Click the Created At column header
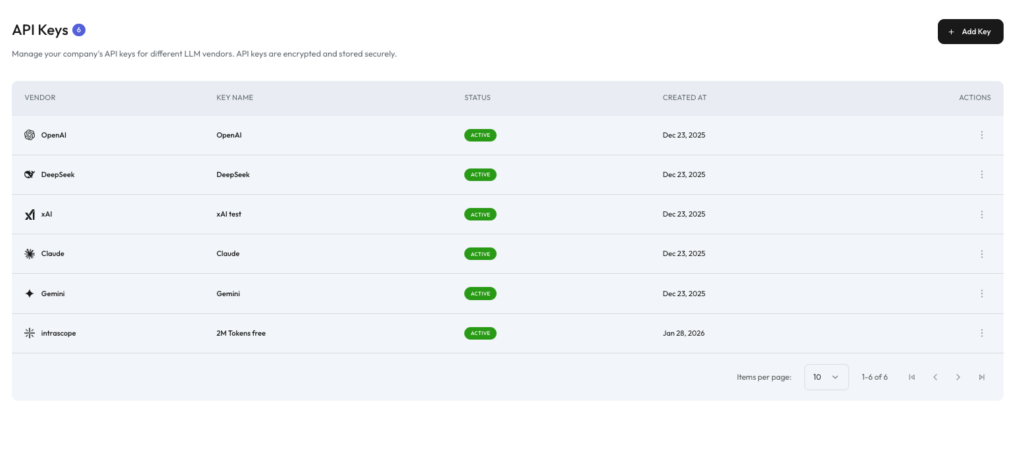1024x464 pixels. click(x=684, y=98)
